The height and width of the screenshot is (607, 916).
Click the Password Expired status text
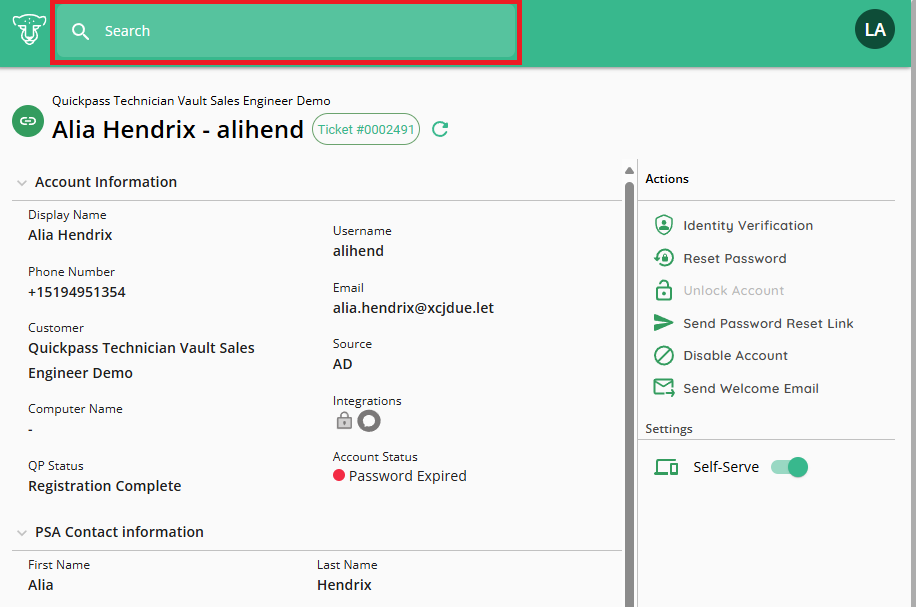pos(408,476)
